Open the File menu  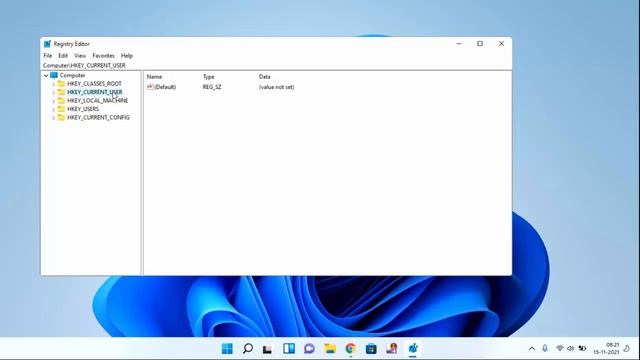click(x=47, y=56)
